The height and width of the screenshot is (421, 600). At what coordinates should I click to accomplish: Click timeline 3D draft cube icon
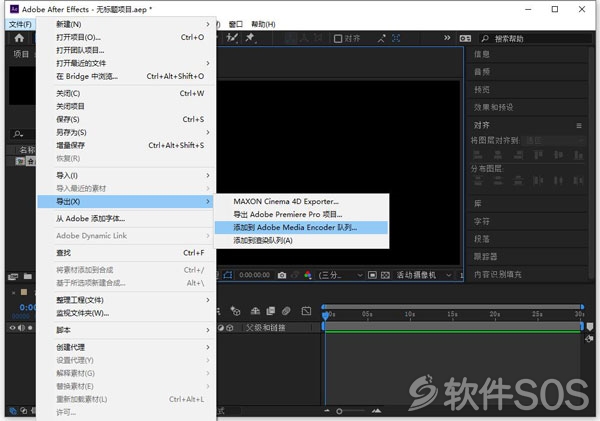[235, 311]
